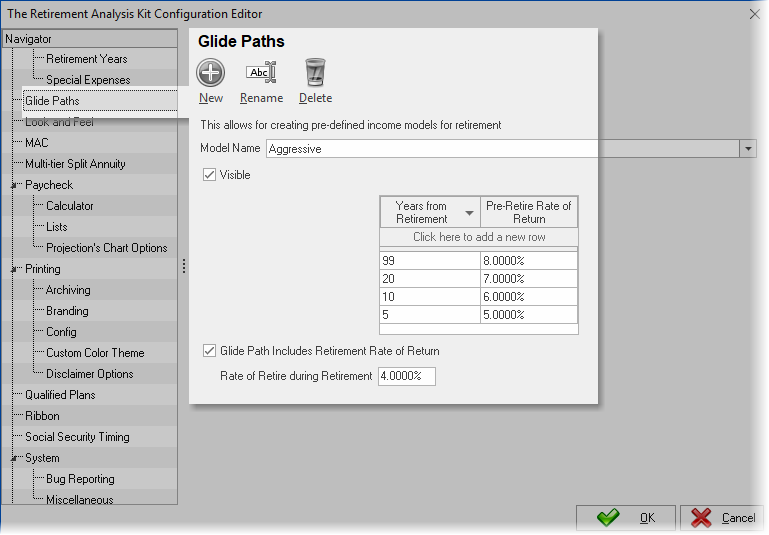Screen dimensions: 769x535
Task: Select Custom Color Theme in Navigator
Action: (x=95, y=353)
